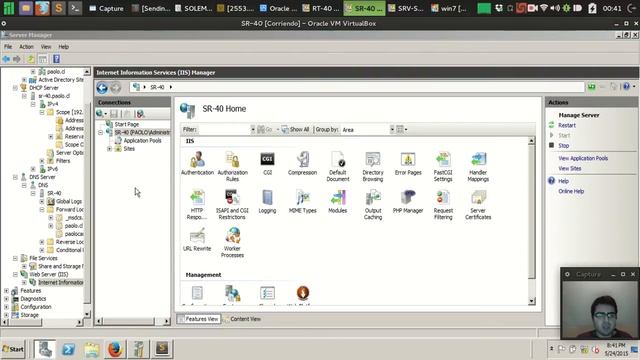Open PowerShell from the Windows taskbar
This screenshot has width=640, height=360.
click(68, 349)
